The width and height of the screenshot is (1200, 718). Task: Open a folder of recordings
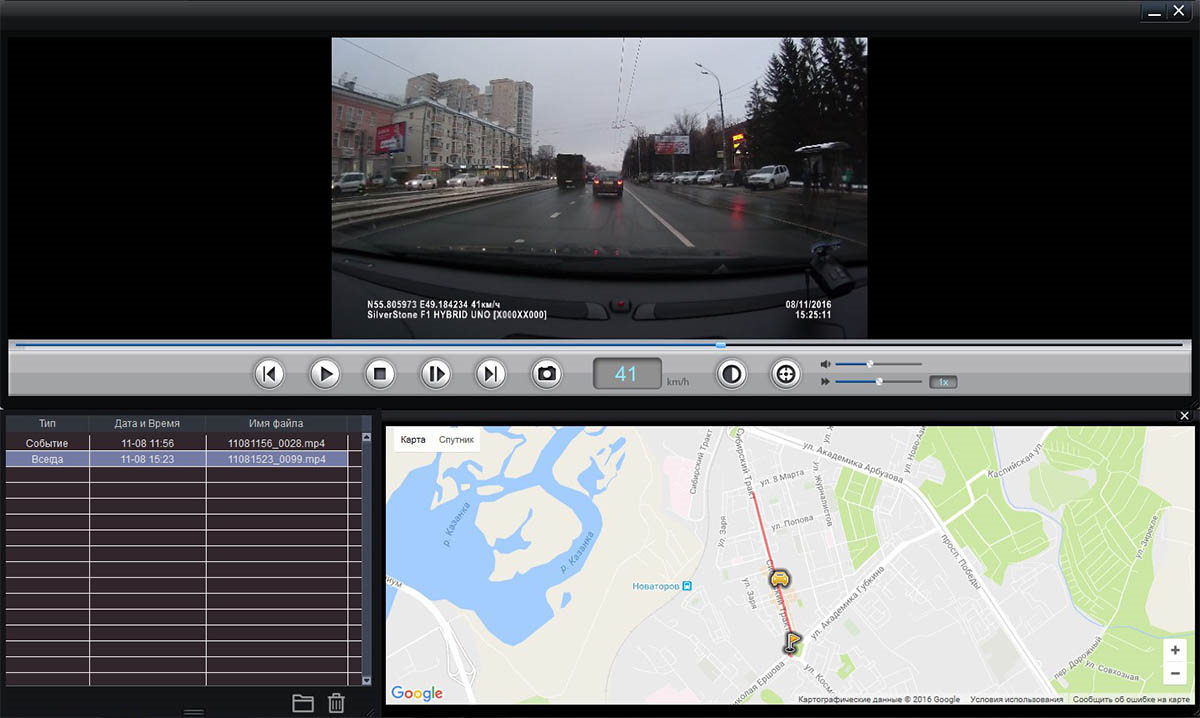303,703
